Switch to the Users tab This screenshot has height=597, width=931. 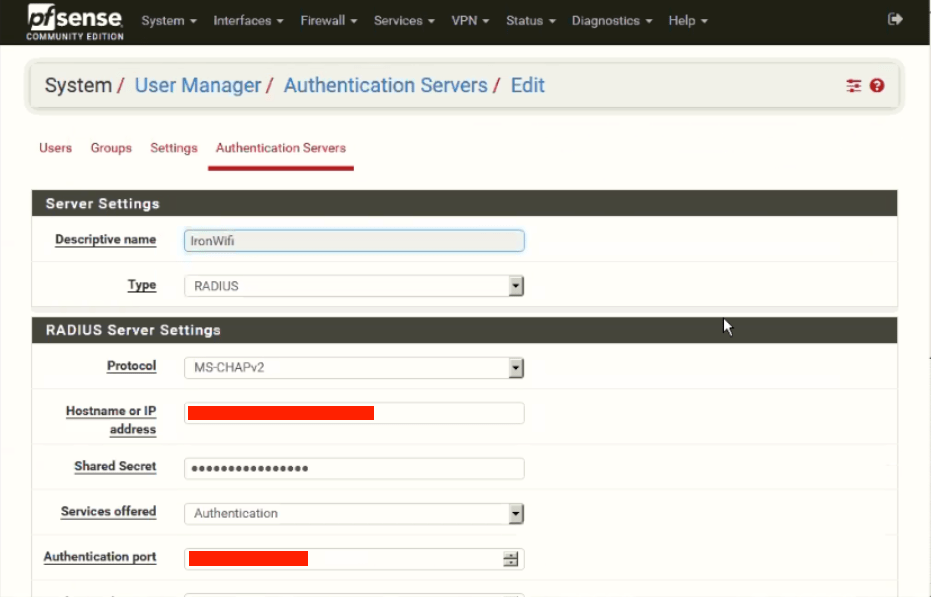click(x=55, y=148)
